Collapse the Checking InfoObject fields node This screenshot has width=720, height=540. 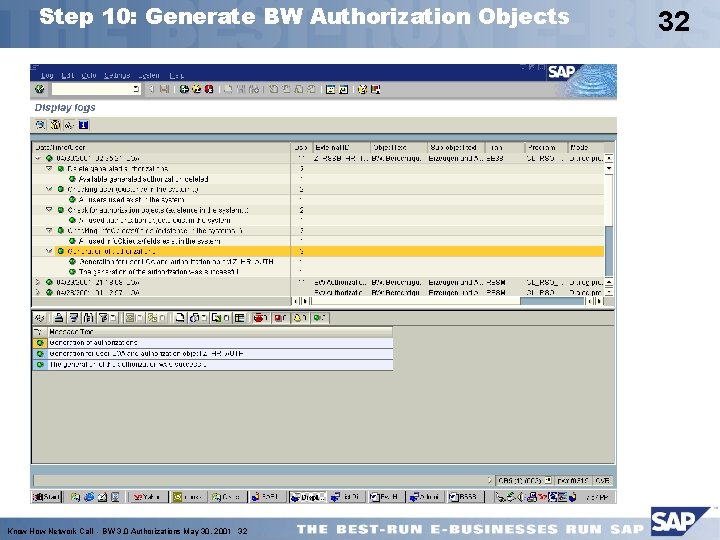[x=49, y=231]
